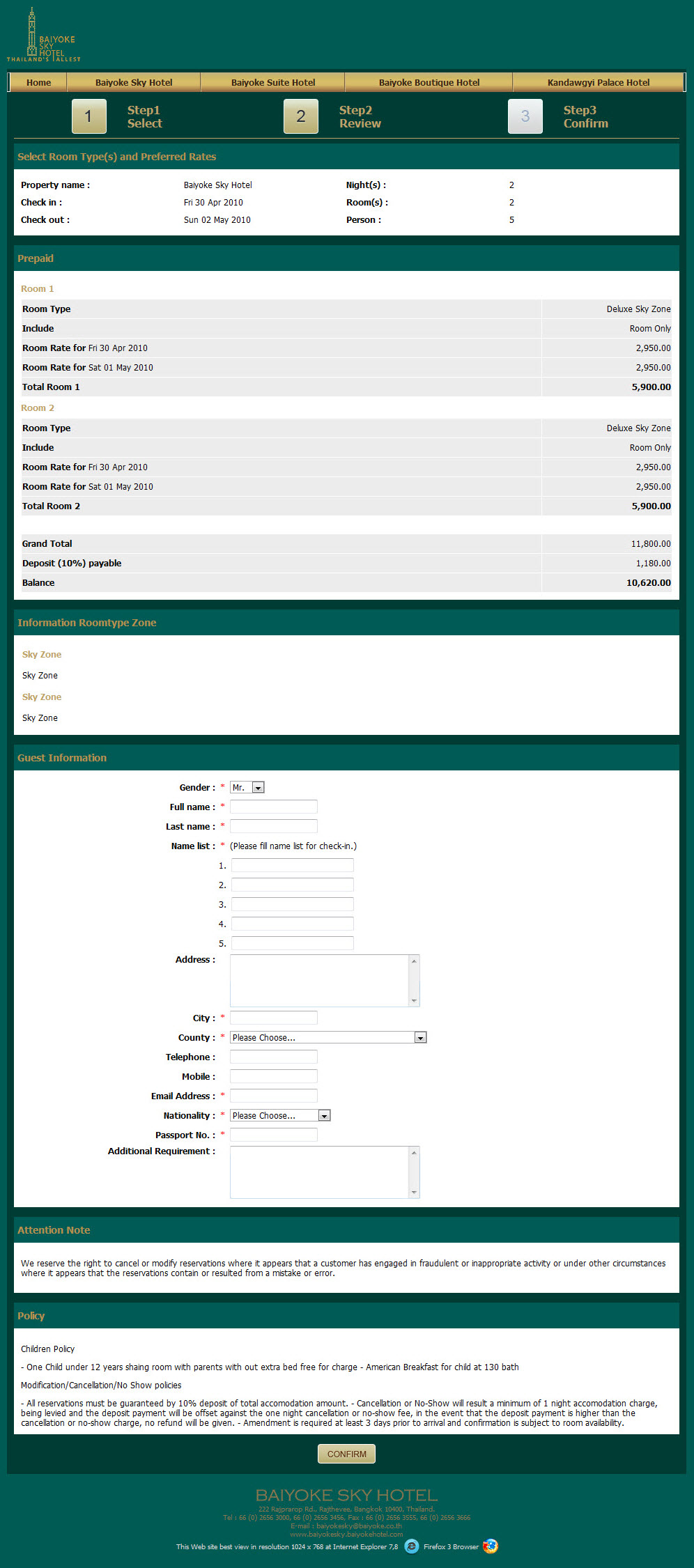Go to Step2 Review label
Screen dimensions: 694x1568
(x=360, y=116)
